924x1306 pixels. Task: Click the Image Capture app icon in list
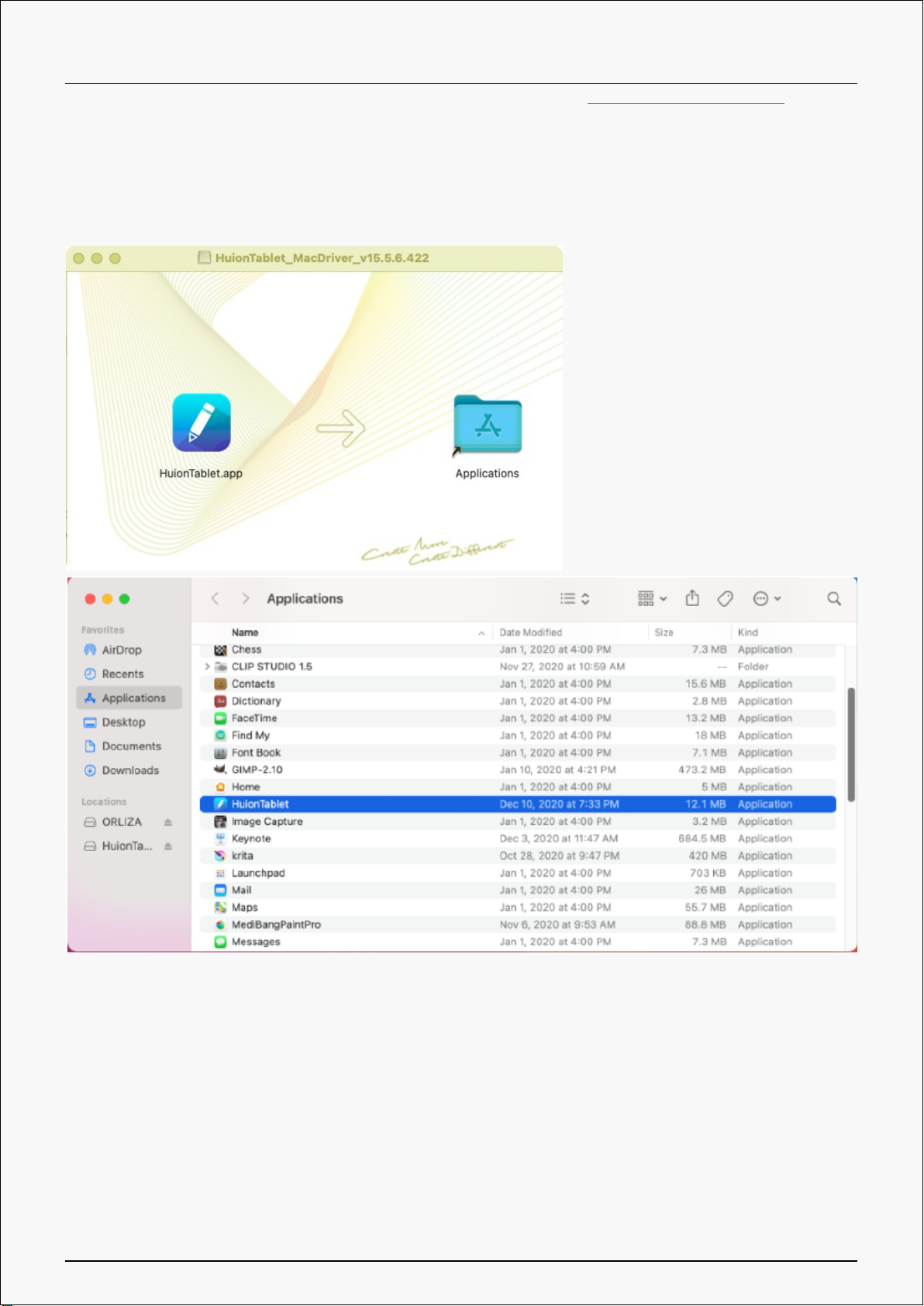click(220, 822)
